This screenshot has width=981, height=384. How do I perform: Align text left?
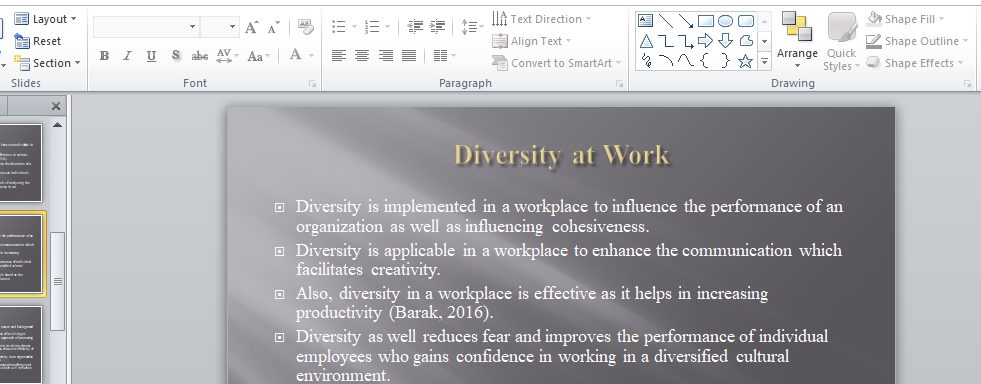pos(338,56)
